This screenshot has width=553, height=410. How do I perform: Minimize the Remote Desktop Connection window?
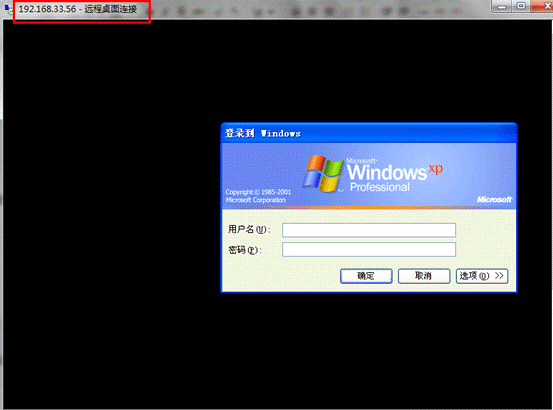pos(502,6)
